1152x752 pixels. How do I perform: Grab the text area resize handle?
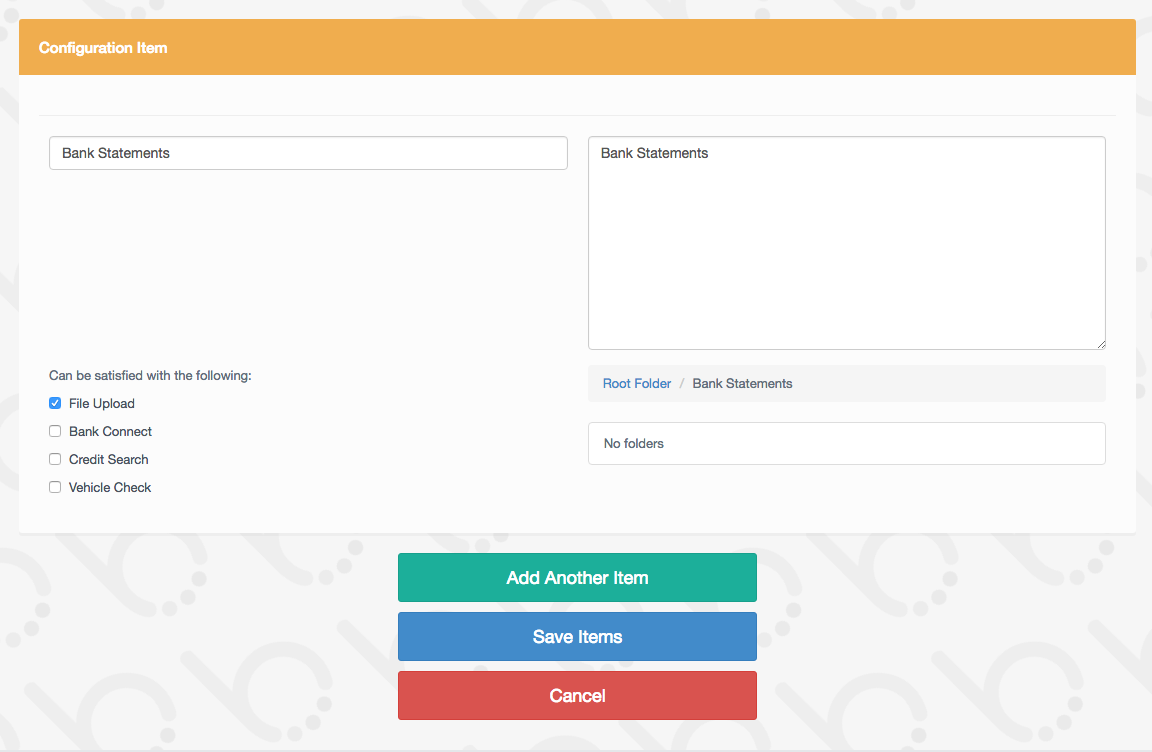pos(1100,344)
